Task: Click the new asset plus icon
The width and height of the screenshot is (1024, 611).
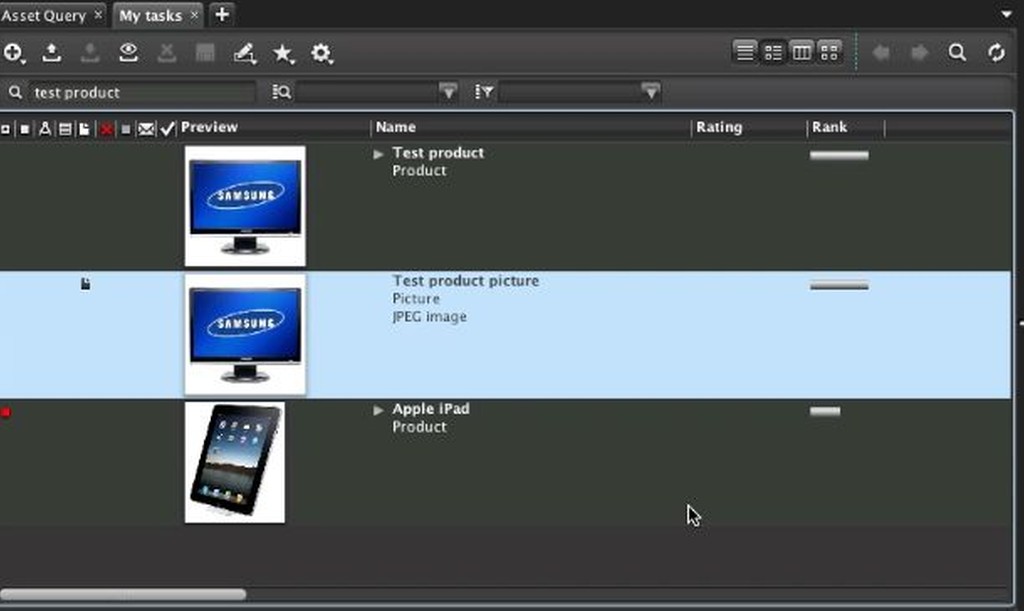Action: pyautogui.click(x=13, y=53)
